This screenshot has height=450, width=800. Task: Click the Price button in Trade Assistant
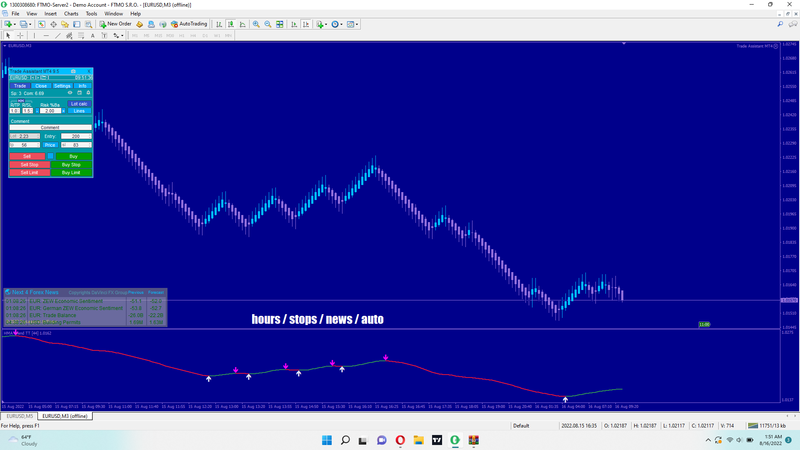[x=49, y=145]
